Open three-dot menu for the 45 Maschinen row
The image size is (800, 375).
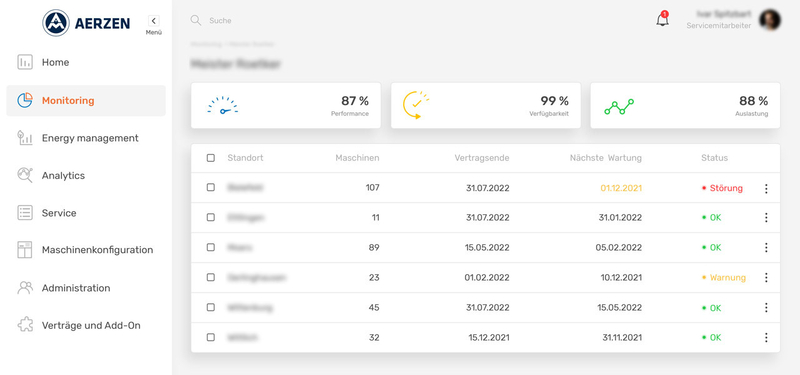(766, 308)
